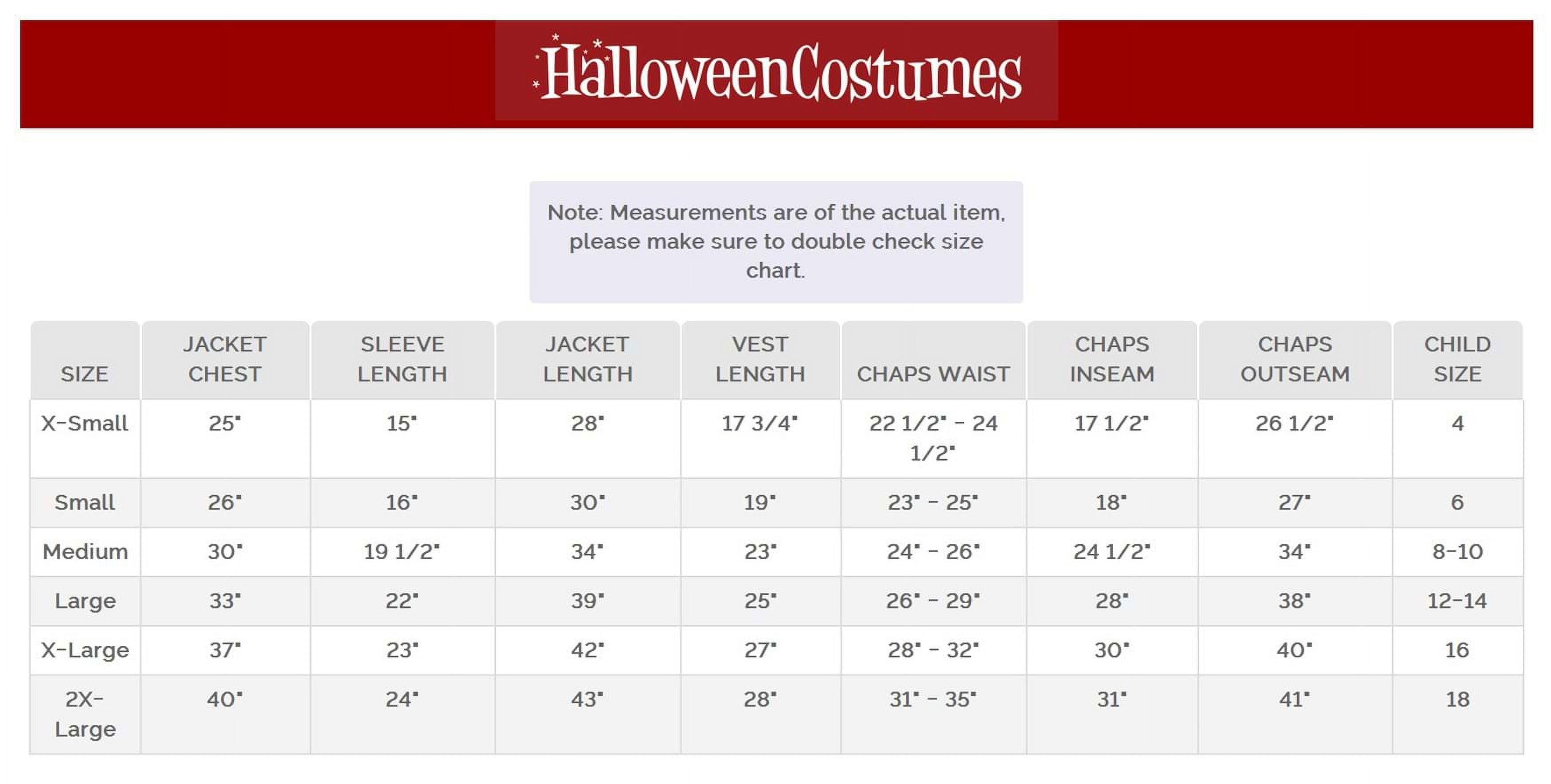Select the 2X-Large size row label
Screen dimensions: 1551x784
click(85, 714)
